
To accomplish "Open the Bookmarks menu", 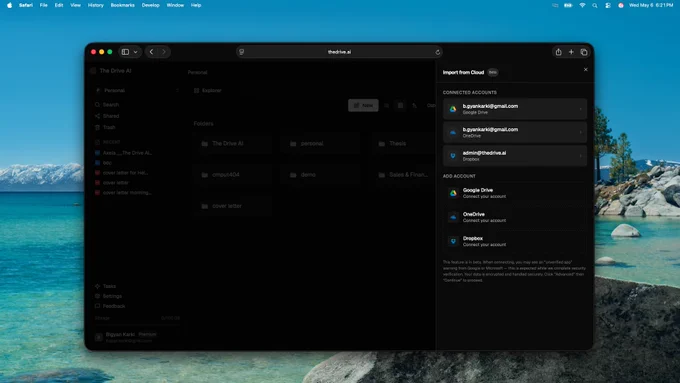I will [x=122, y=5].
